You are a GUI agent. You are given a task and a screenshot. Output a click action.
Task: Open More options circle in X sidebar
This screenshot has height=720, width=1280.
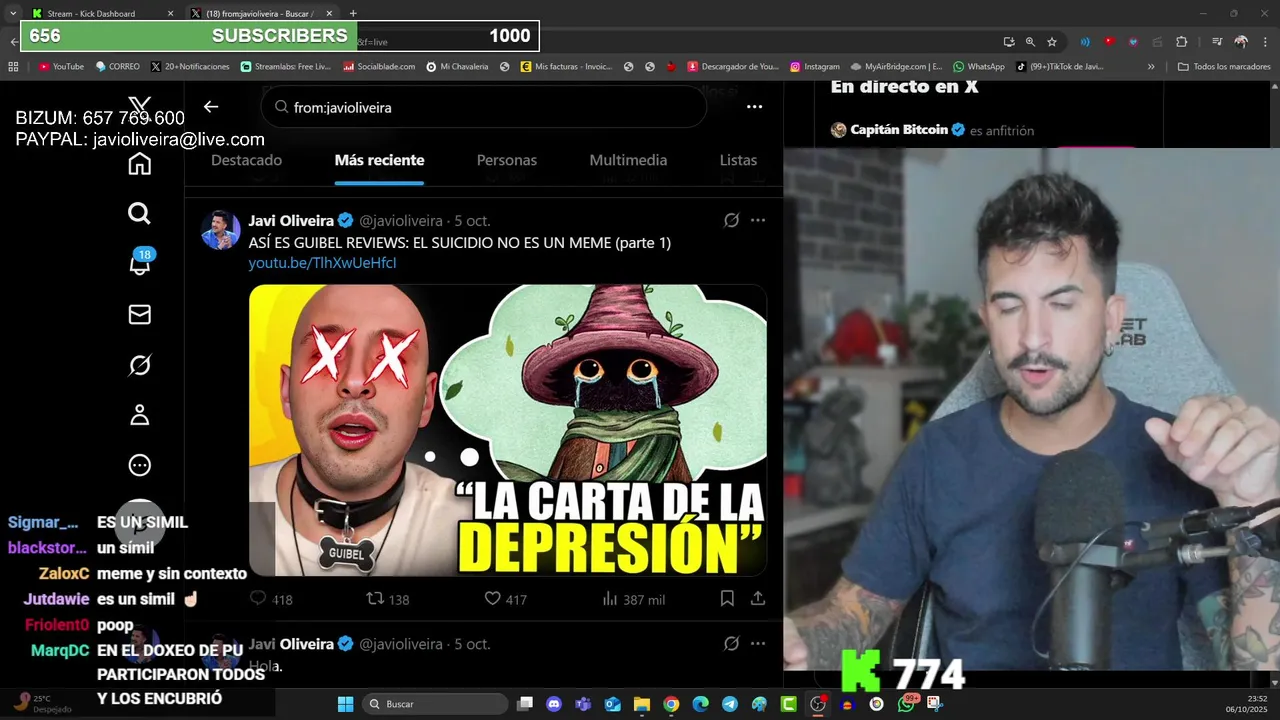coord(140,465)
